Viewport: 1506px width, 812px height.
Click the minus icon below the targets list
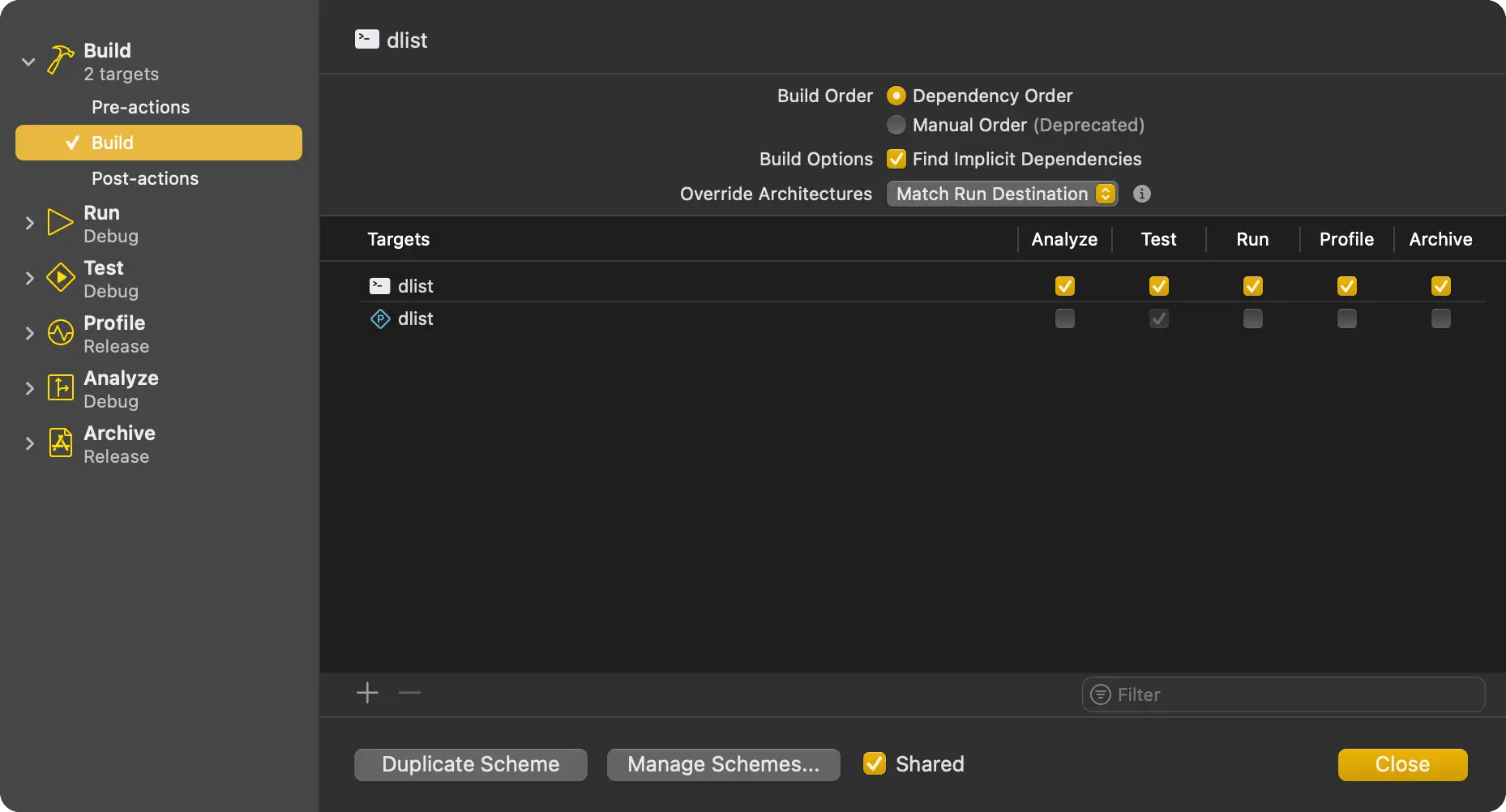[409, 693]
